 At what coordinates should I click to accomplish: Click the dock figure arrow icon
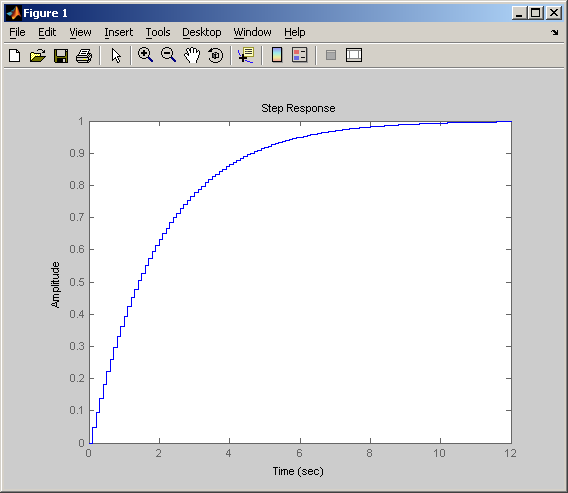[x=555, y=33]
